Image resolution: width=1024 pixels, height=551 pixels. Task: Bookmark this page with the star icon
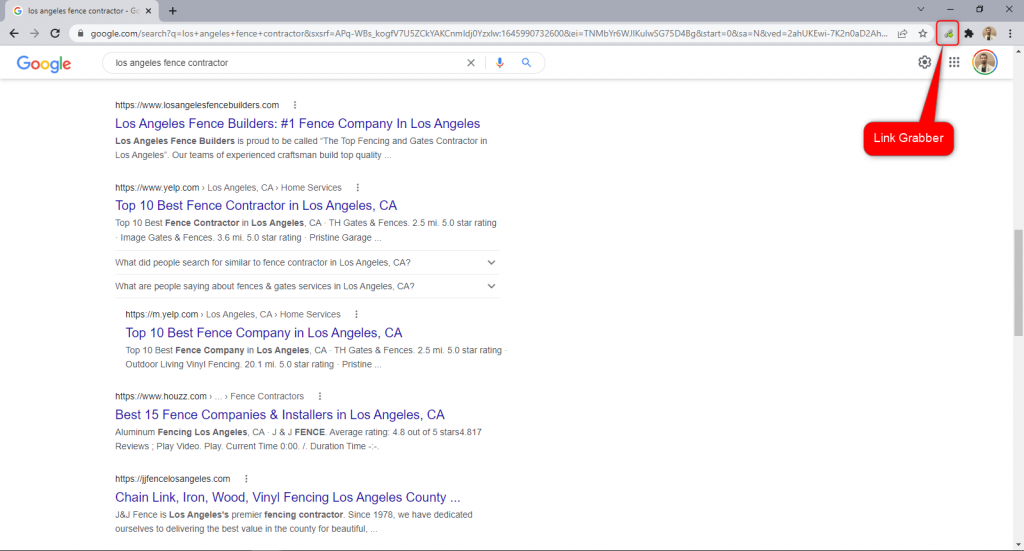(923, 33)
